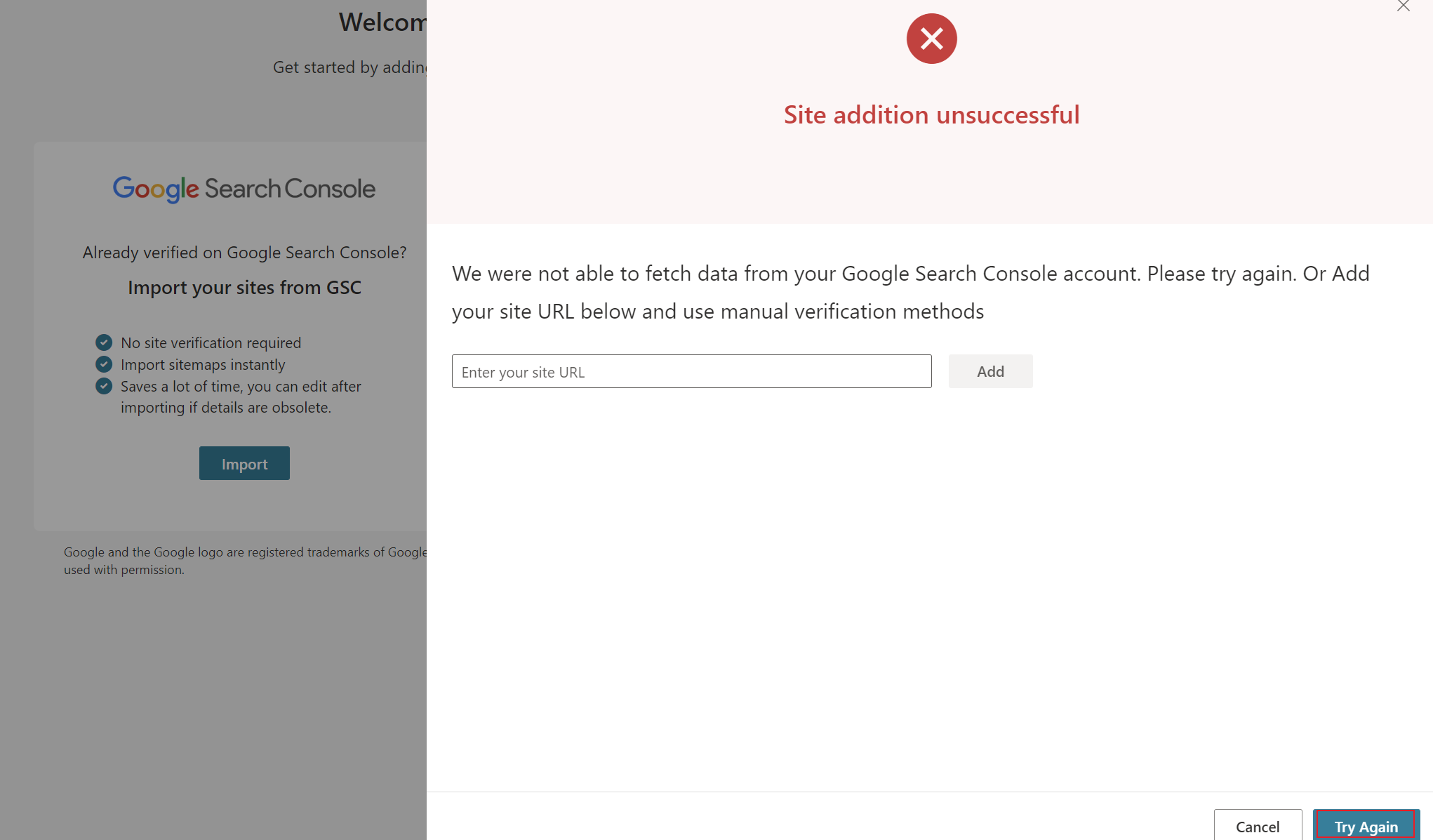This screenshot has height=840, width=1433.
Task: Click Already verified on Google Search Console text
Action: (244, 253)
